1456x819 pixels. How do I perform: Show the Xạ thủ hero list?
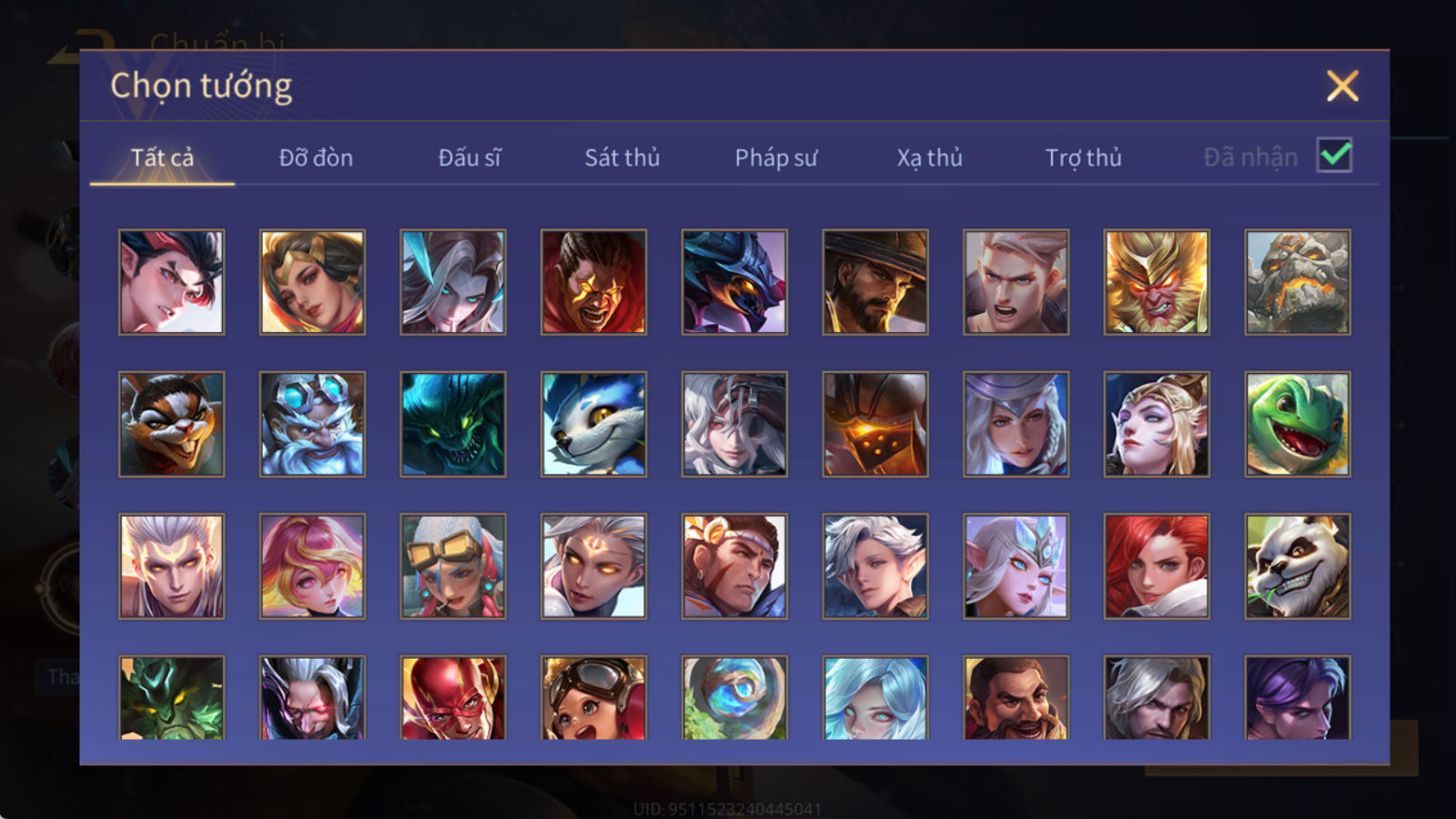(929, 157)
